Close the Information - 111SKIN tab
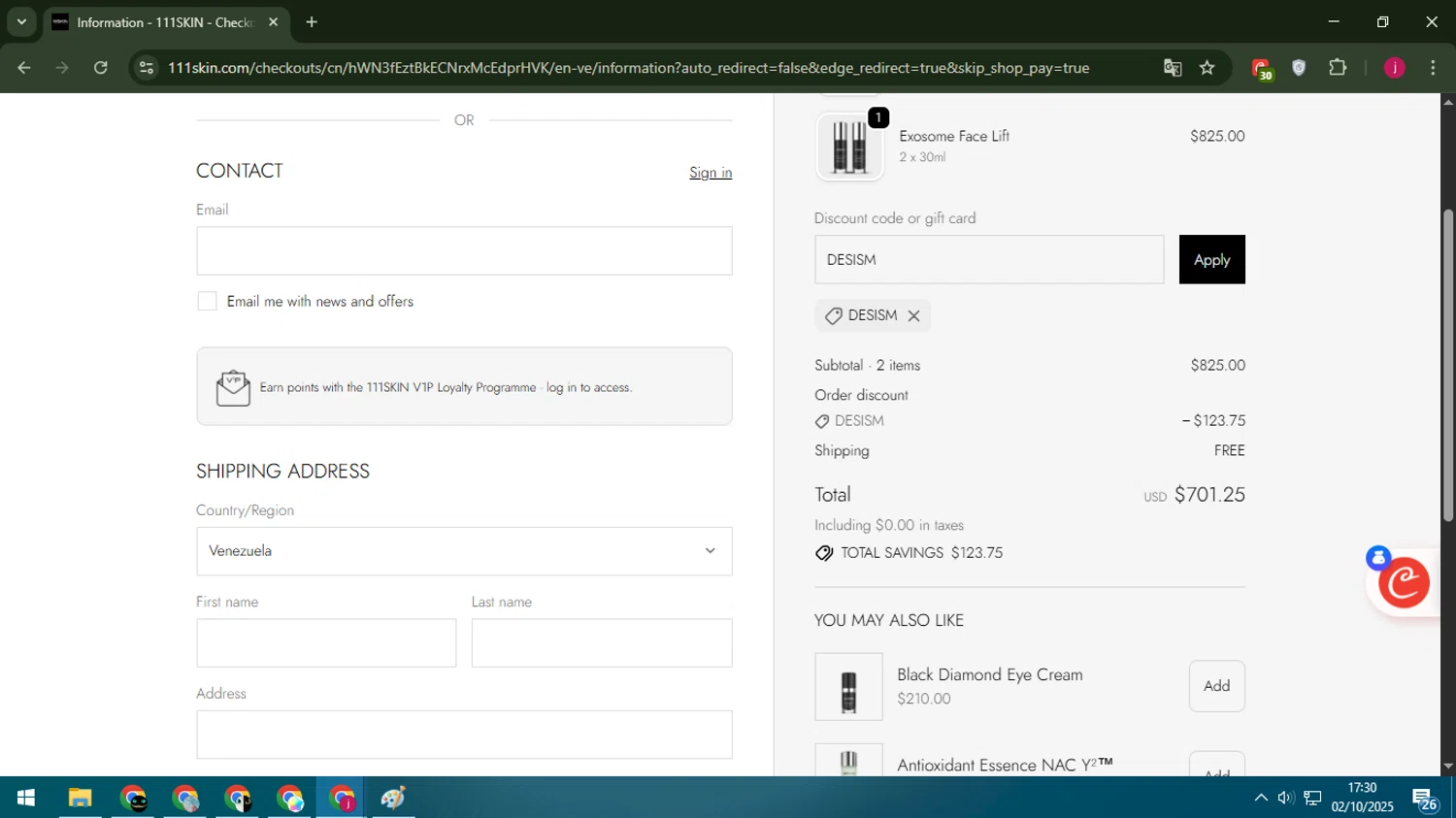The width and height of the screenshot is (1456, 818). 273,21
